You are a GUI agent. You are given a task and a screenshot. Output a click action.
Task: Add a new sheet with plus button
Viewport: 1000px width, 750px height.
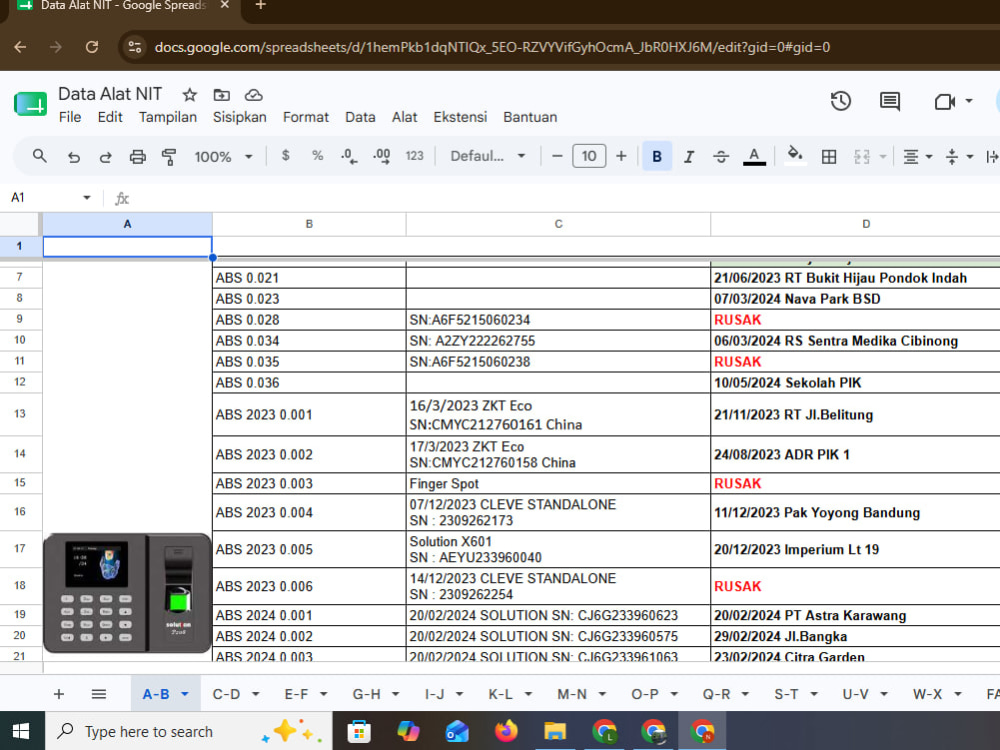pos(59,694)
